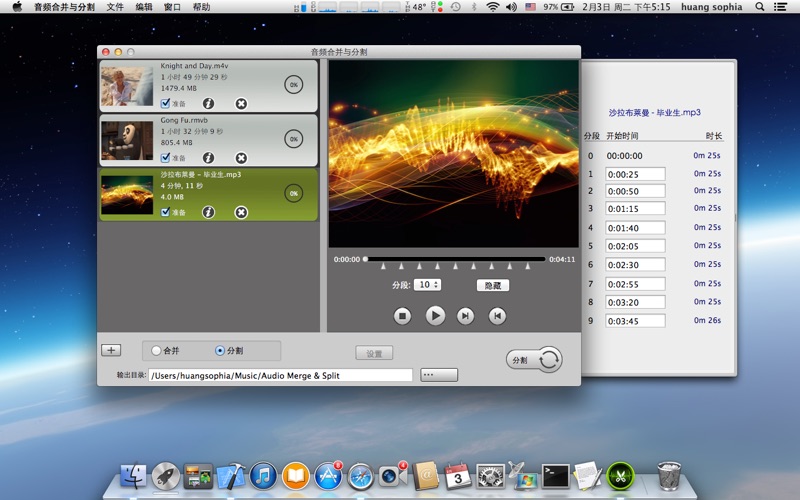
Task: Open the 编辑 menu in the menu bar
Action: [x=145, y=7]
